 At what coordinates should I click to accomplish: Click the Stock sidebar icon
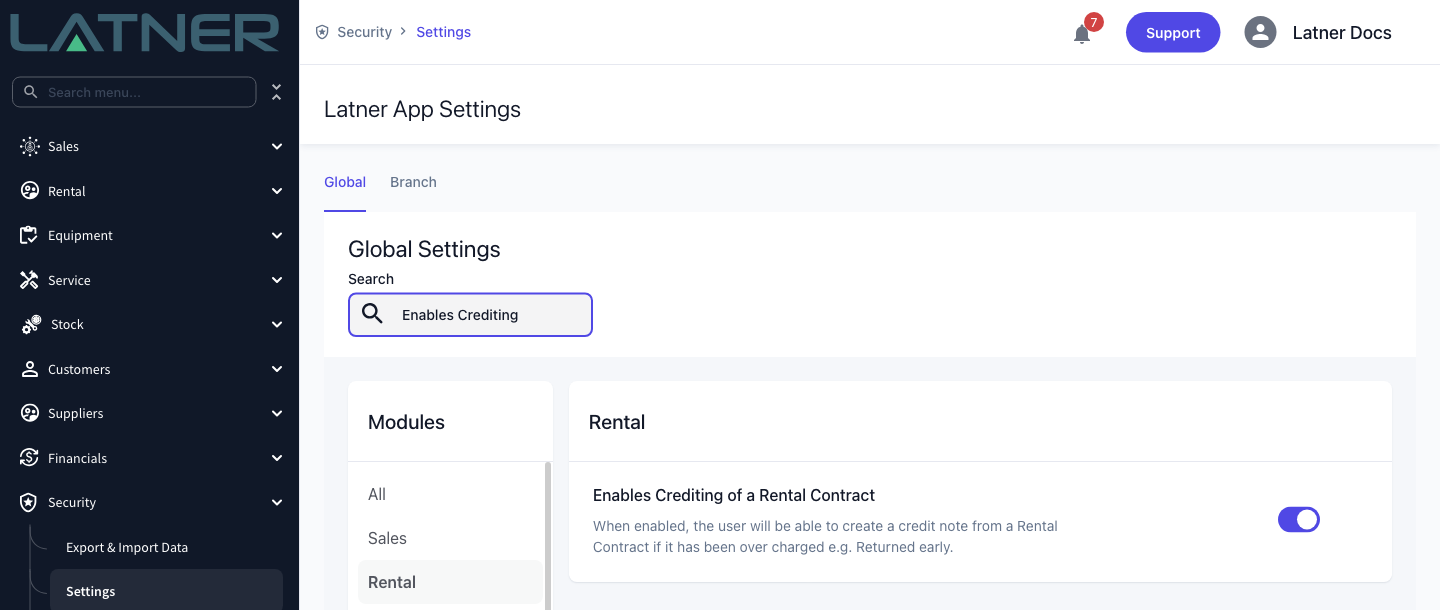31,324
